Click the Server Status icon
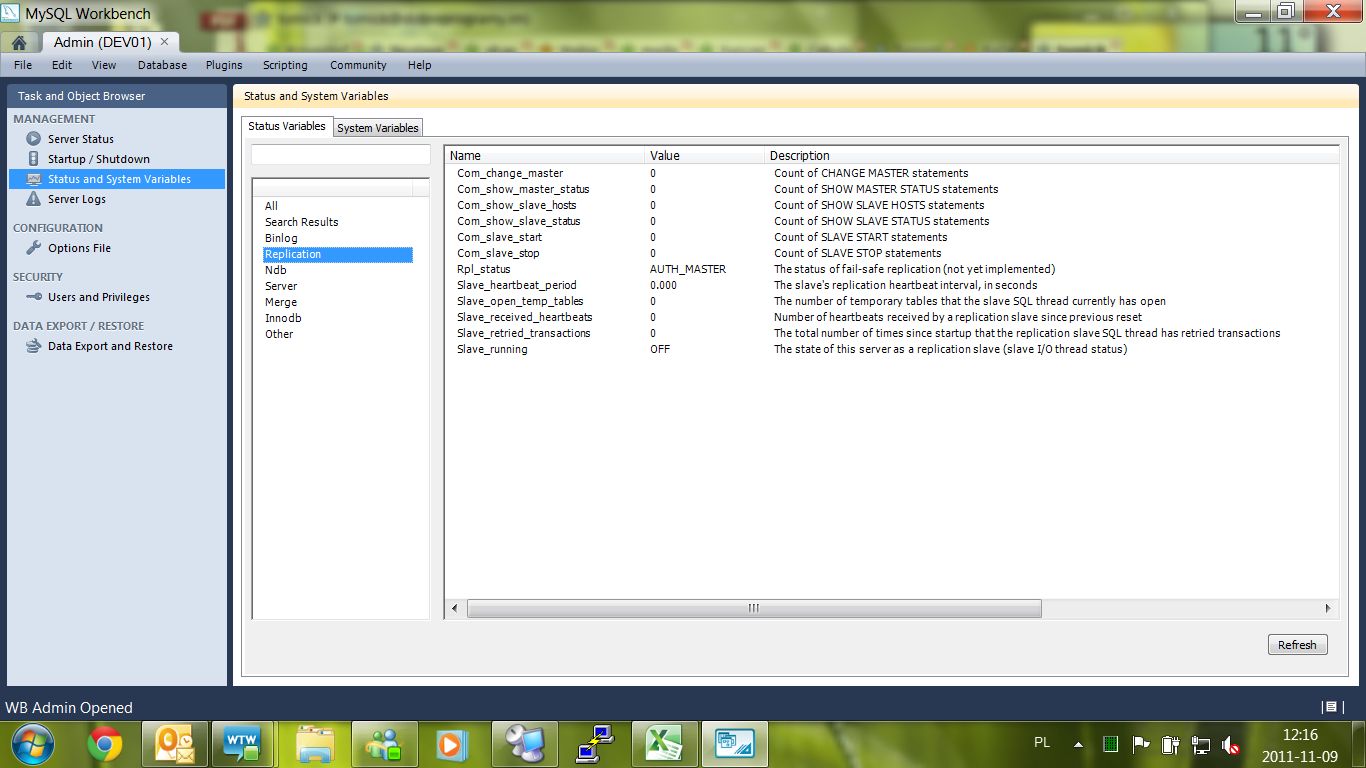 pyautogui.click(x=34, y=139)
